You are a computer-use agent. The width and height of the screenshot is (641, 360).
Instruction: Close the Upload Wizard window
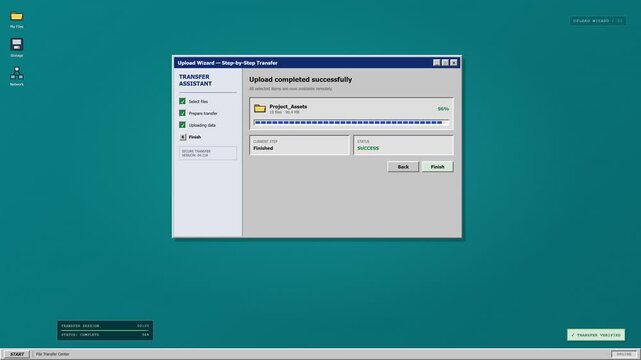(x=454, y=63)
